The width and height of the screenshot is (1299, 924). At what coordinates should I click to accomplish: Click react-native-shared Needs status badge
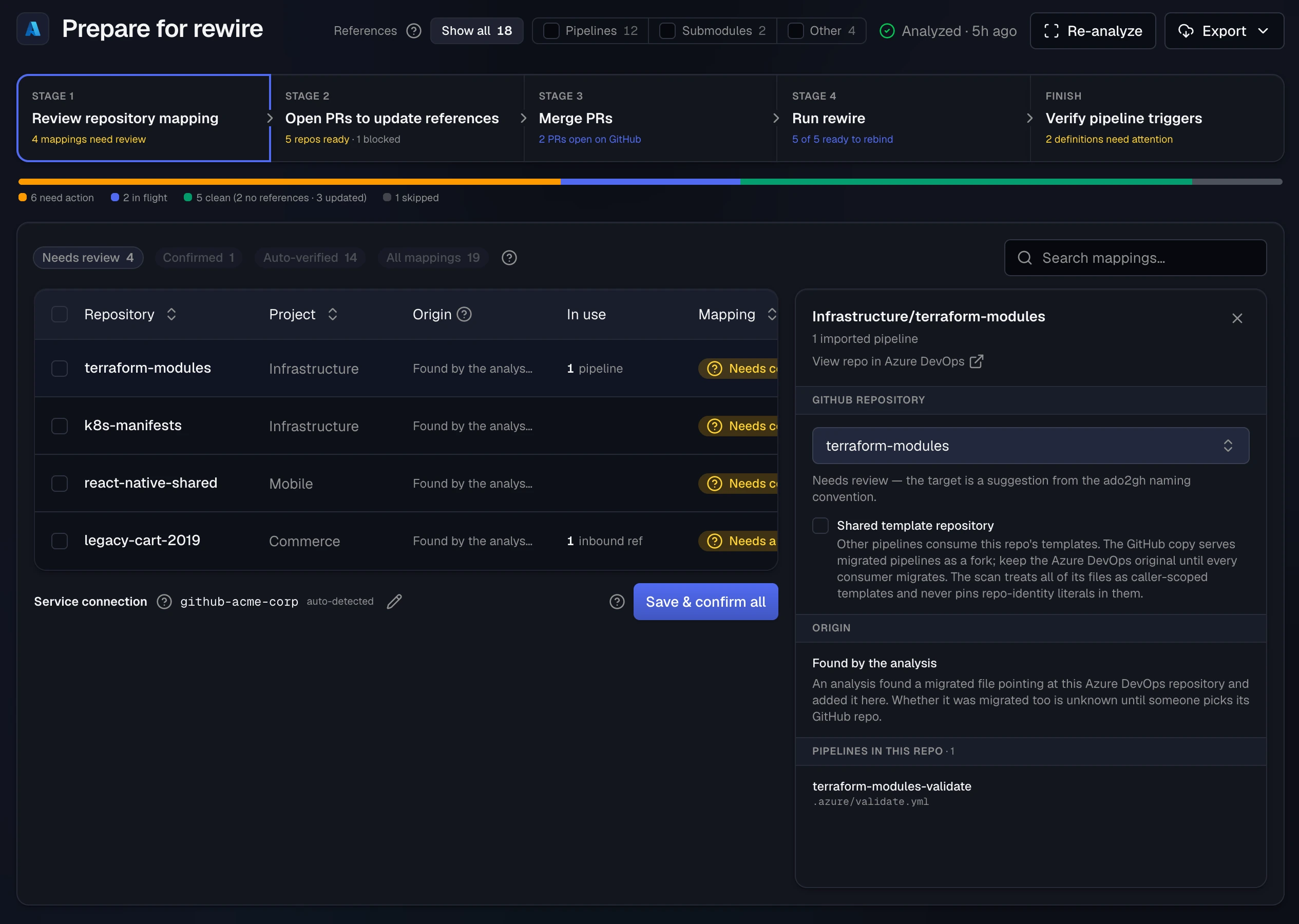737,483
